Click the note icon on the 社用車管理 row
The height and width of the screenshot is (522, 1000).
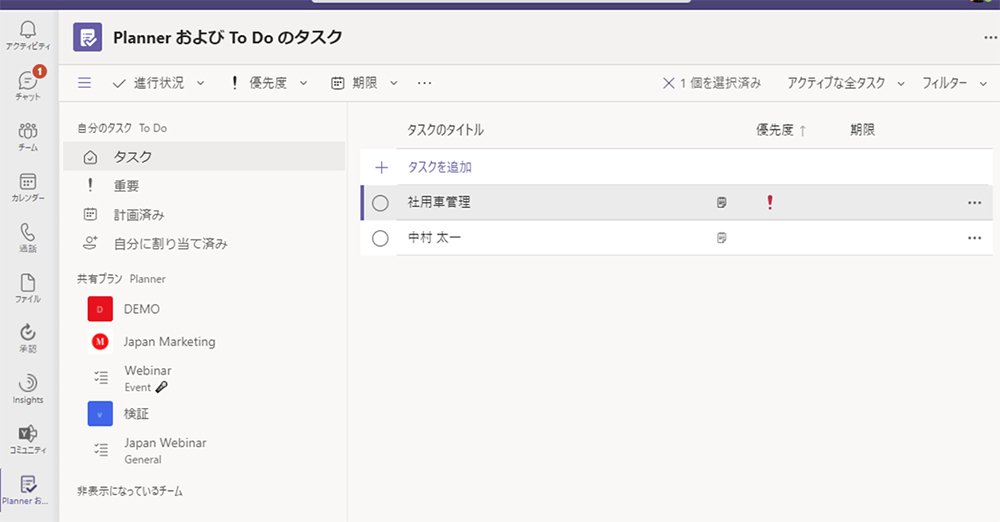click(721, 202)
